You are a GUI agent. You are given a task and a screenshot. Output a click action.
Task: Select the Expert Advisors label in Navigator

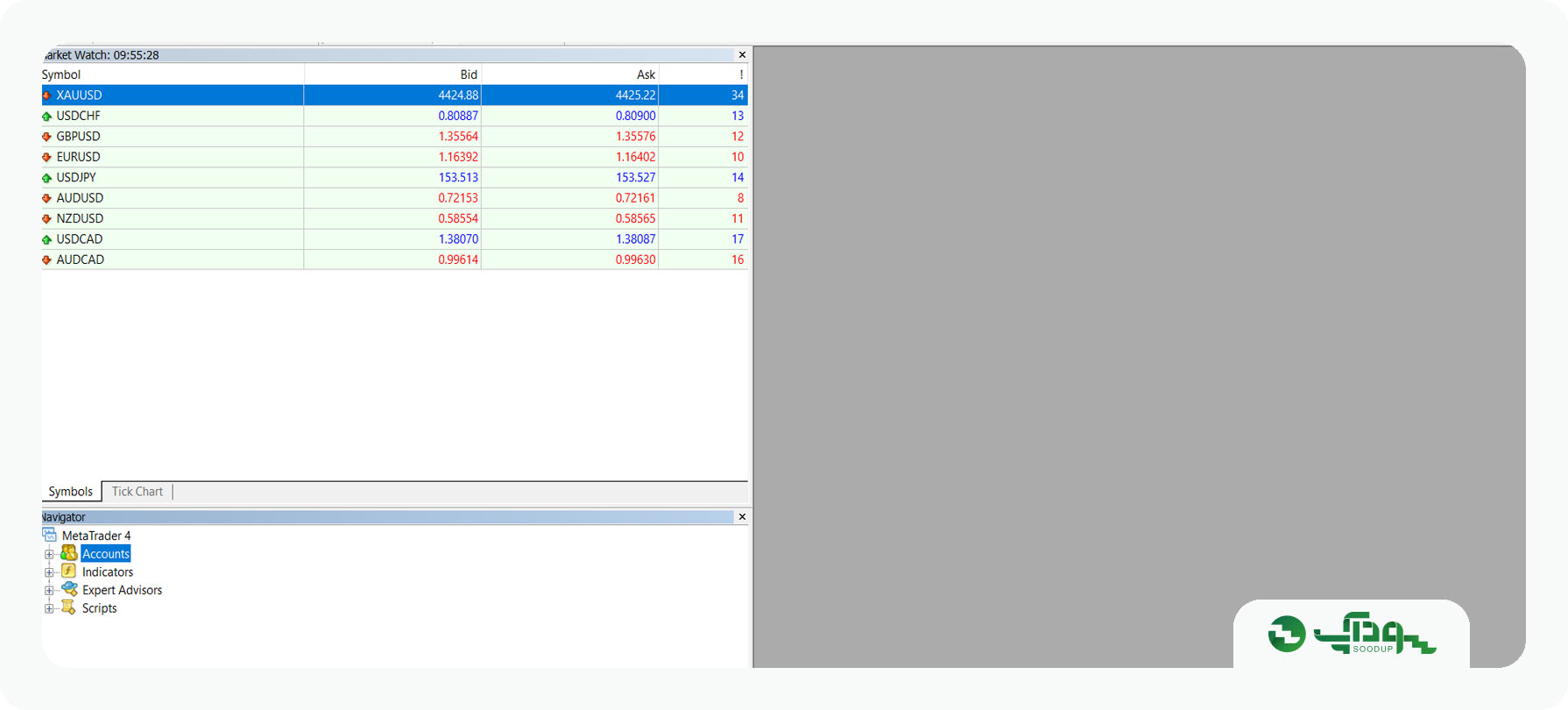(123, 591)
